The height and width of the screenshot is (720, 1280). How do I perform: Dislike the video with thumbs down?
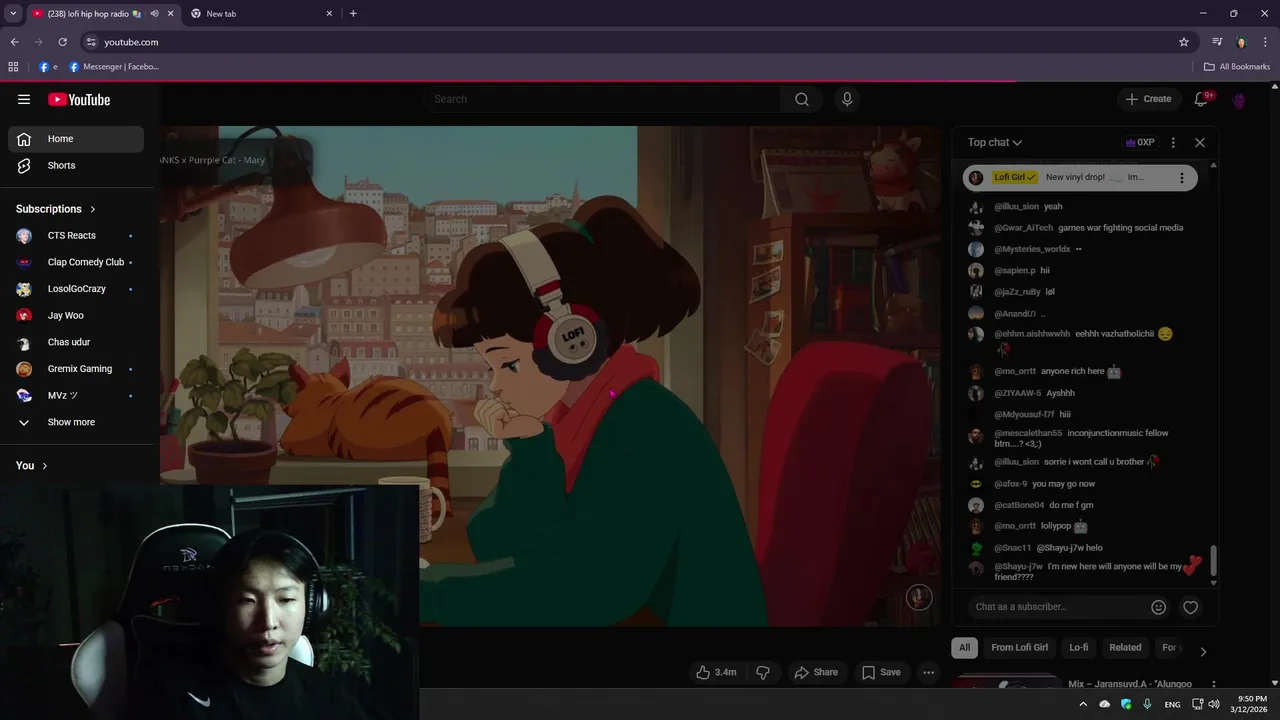coord(763,672)
